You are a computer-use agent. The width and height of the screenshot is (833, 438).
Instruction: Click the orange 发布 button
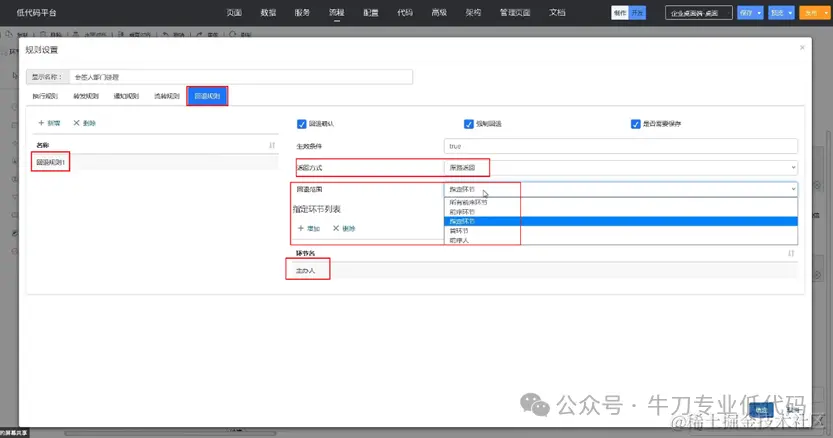click(811, 13)
